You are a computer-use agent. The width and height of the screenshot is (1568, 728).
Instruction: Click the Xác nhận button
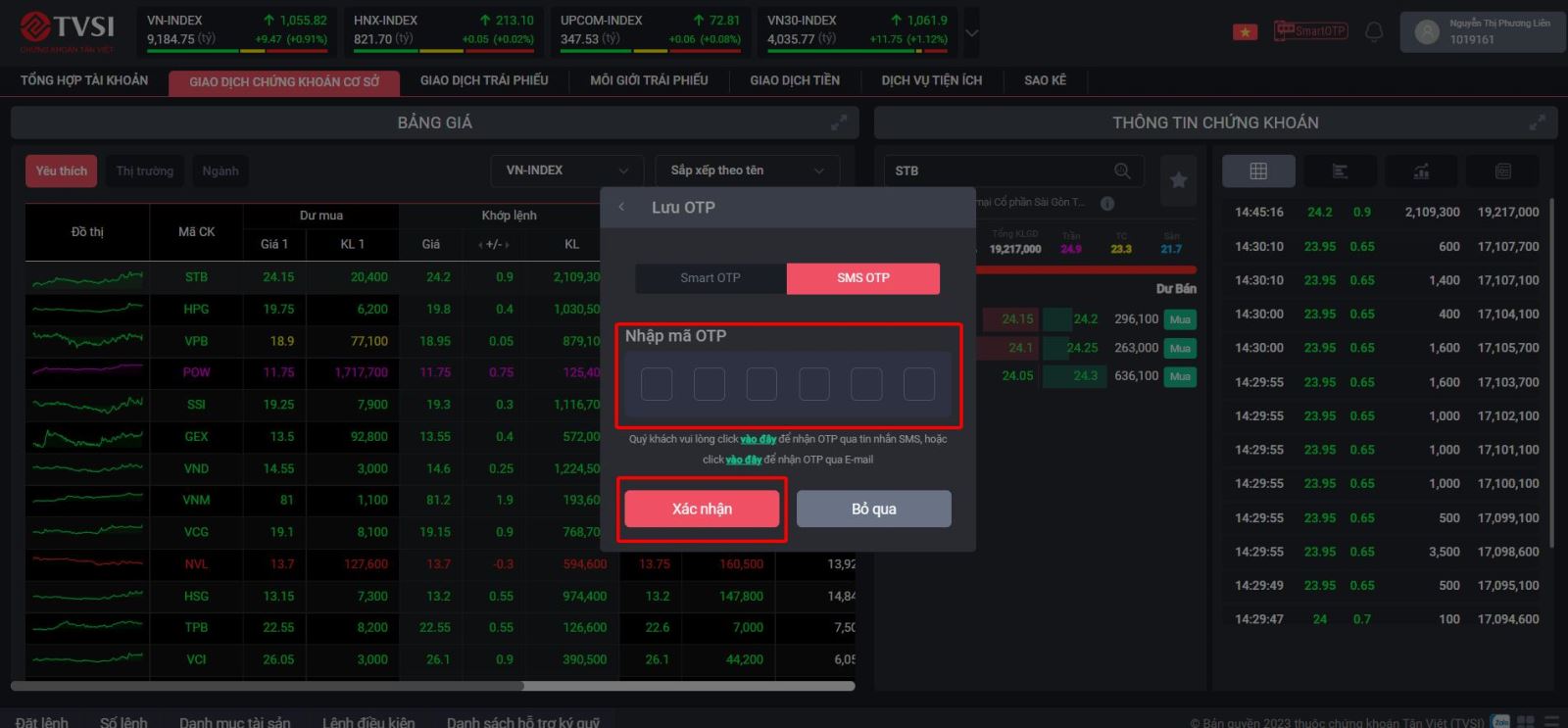point(702,509)
